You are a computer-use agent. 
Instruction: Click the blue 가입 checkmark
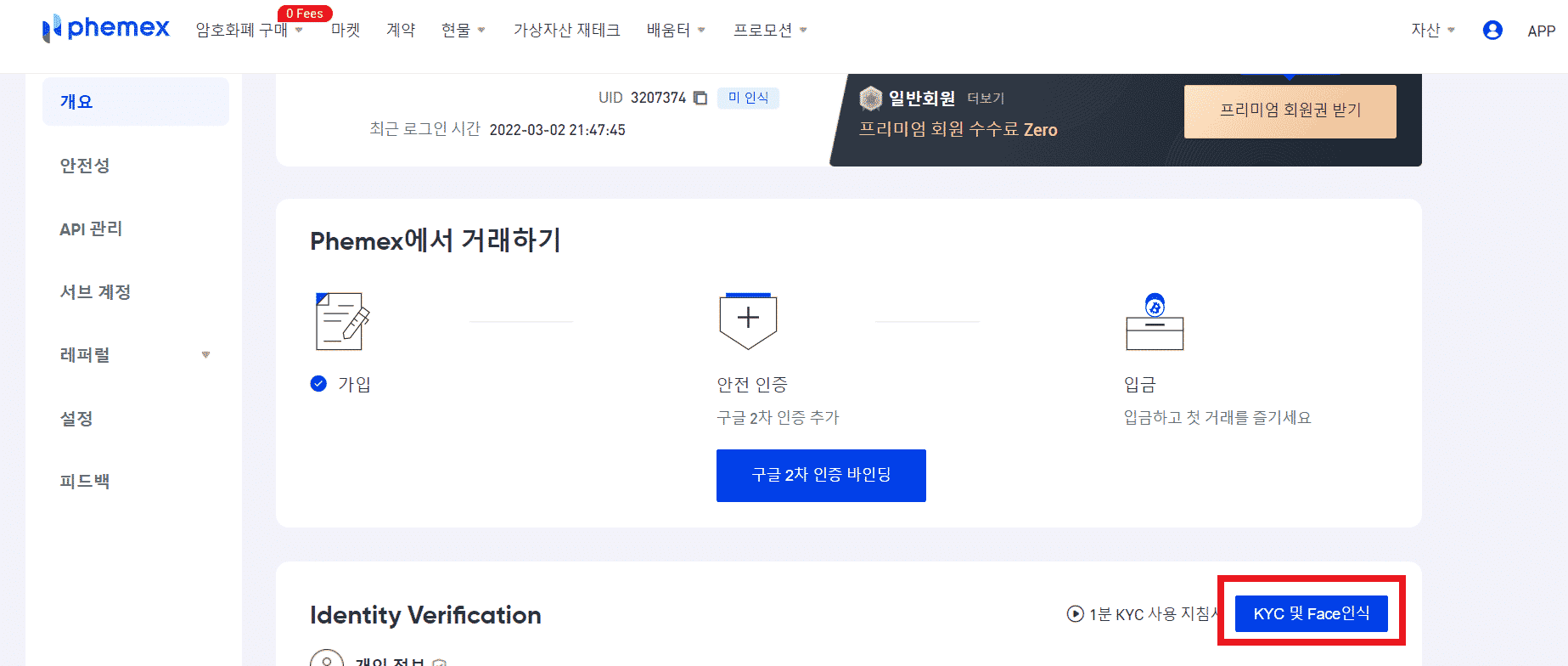(318, 383)
